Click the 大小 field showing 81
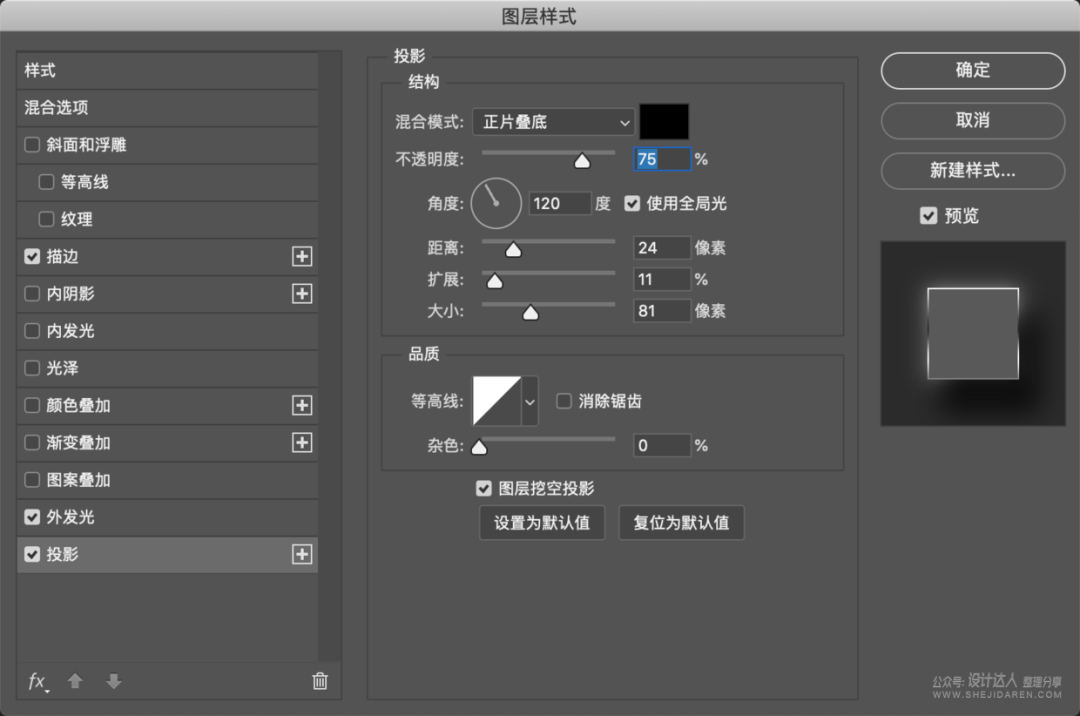Image resolution: width=1080 pixels, height=716 pixels. pos(662,310)
